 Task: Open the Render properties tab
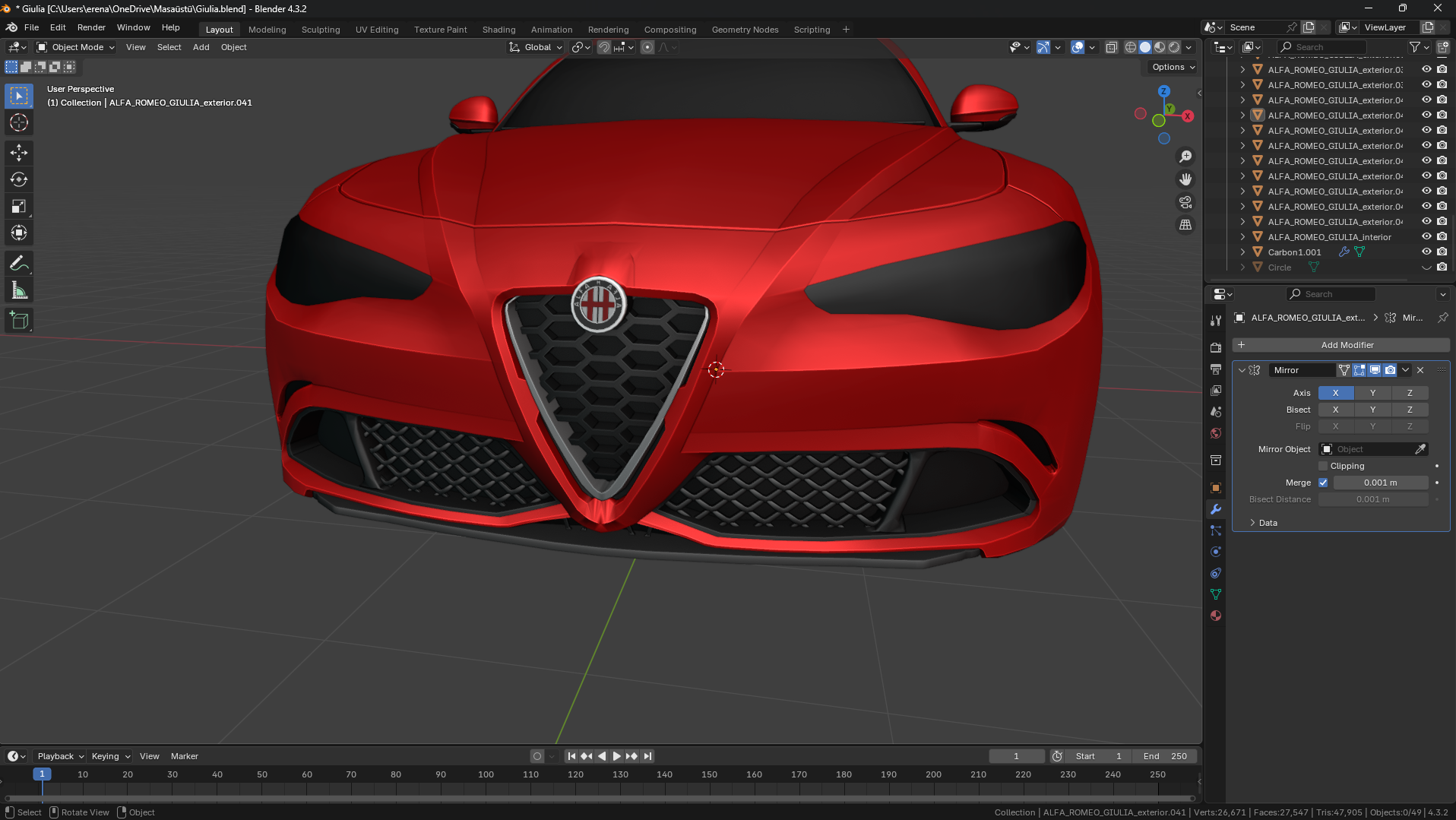pos(1216,347)
